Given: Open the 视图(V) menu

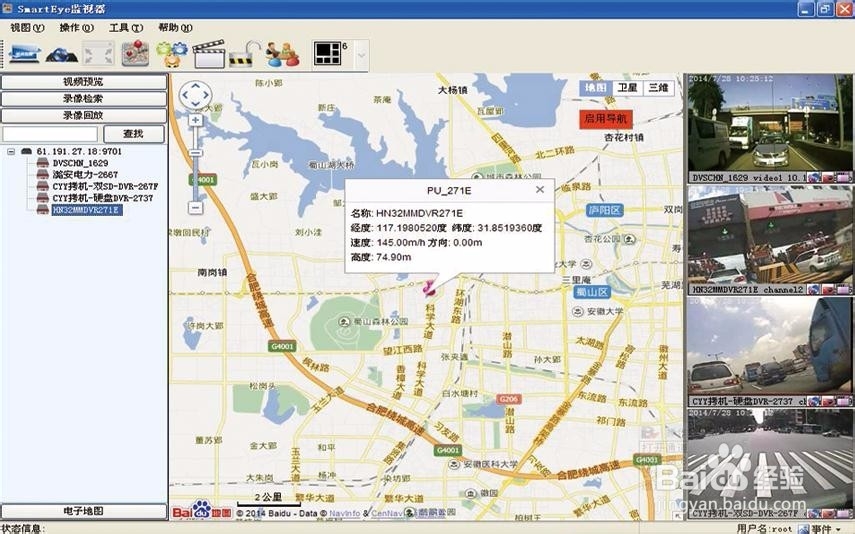Looking at the screenshot, I should coord(27,27).
